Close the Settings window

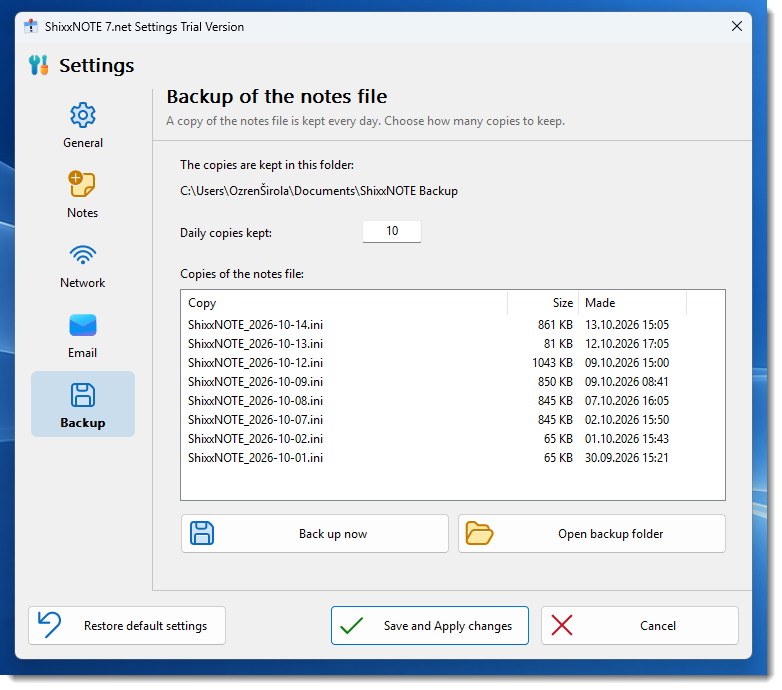[737, 26]
